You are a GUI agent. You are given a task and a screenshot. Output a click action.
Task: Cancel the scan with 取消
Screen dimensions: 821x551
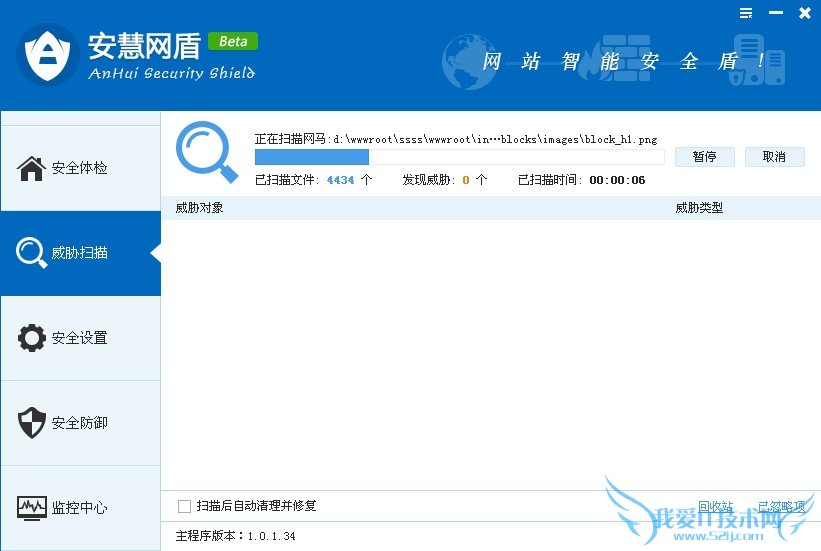774,157
